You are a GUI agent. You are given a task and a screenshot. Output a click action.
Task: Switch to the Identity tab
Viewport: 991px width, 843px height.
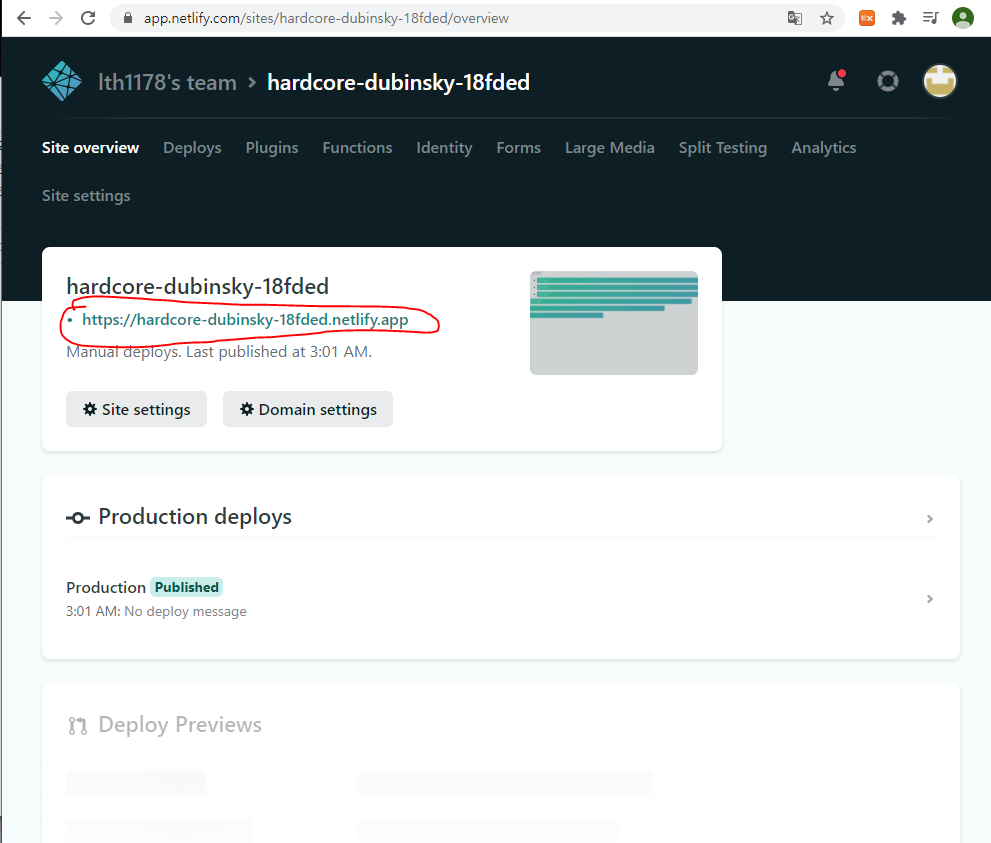click(x=444, y=148)
